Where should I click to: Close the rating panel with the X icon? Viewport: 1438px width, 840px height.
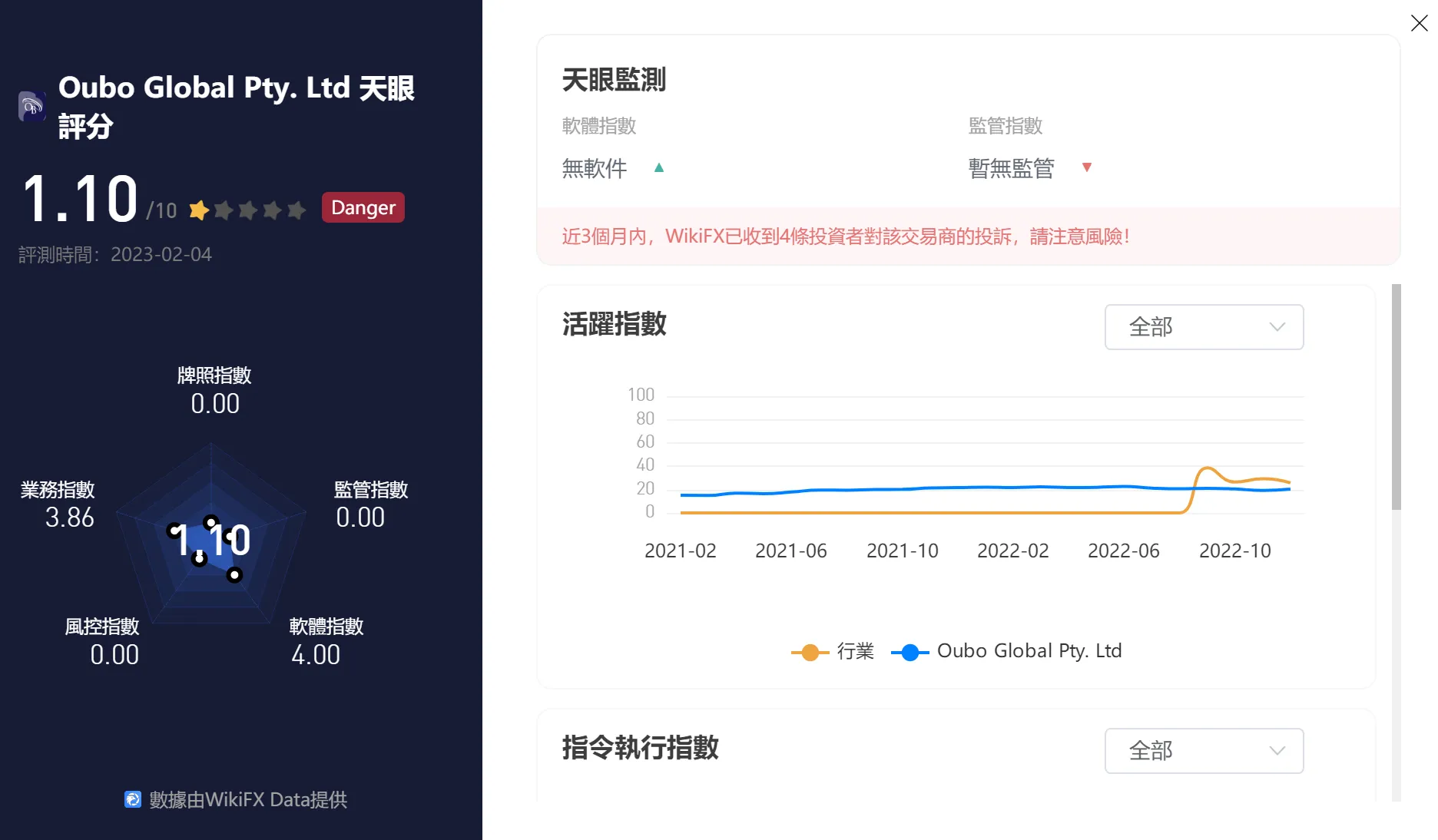tap(1419, 23)
